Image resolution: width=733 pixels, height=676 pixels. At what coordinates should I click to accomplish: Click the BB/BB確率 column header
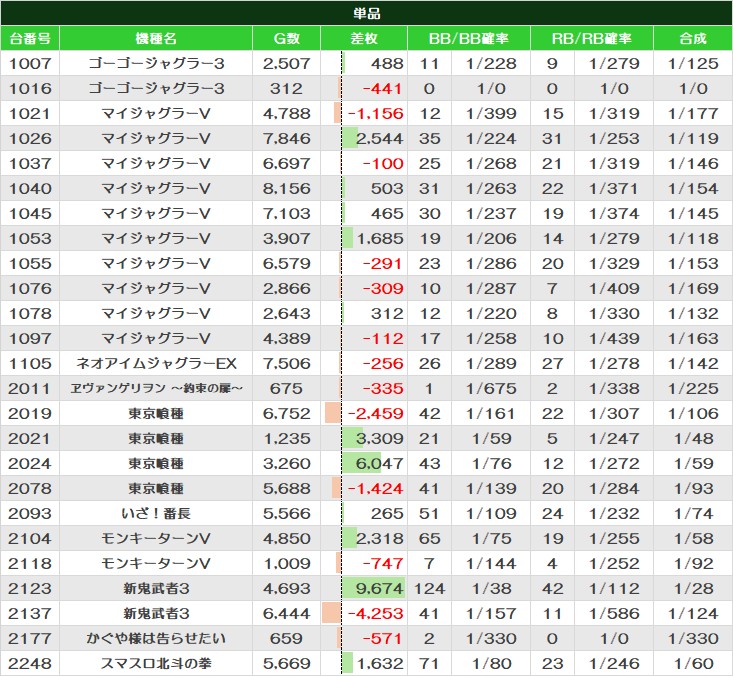tap(468, 38)
